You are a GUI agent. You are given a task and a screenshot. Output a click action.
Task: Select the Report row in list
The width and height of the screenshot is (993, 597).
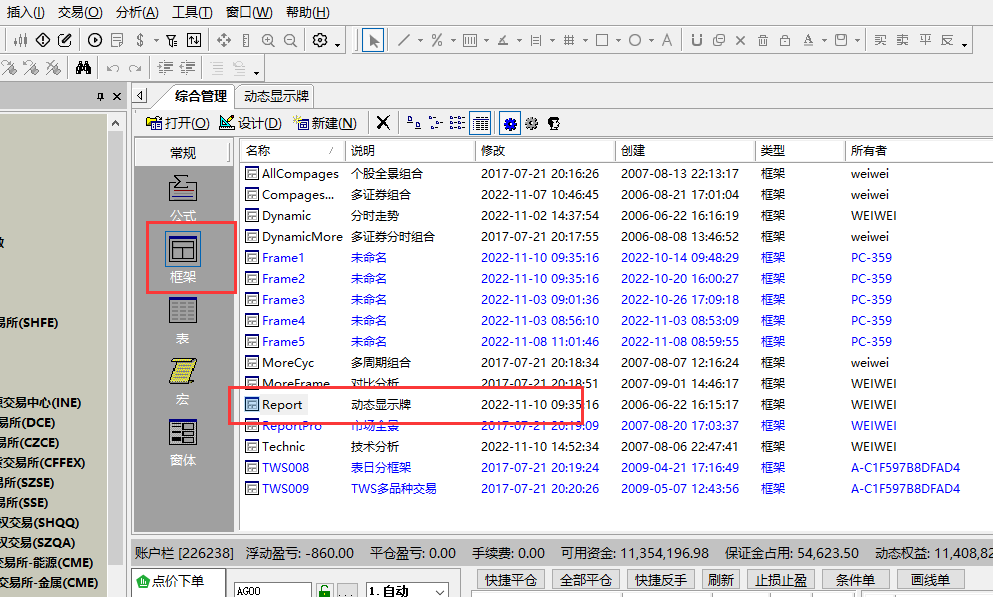coord(282,405)
